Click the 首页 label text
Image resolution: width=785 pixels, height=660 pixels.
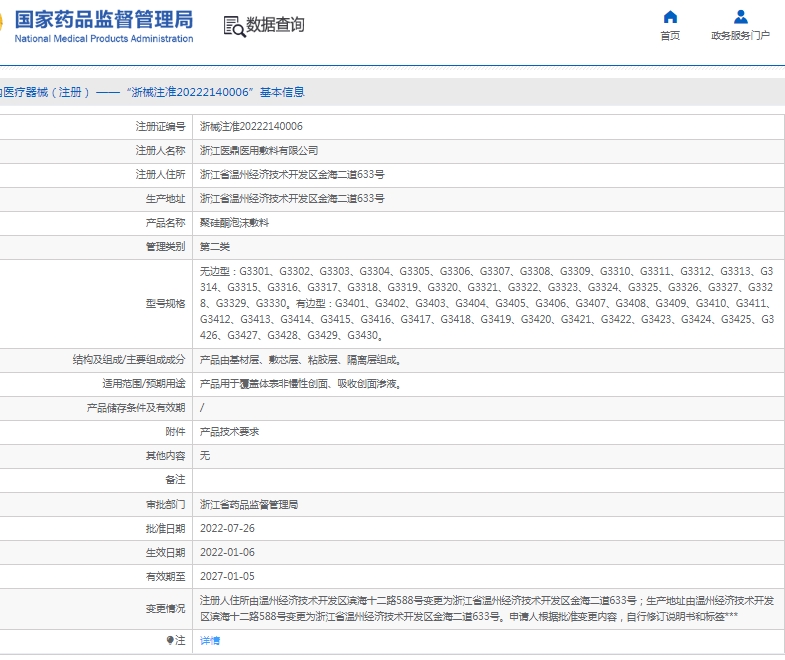(670, 36)
